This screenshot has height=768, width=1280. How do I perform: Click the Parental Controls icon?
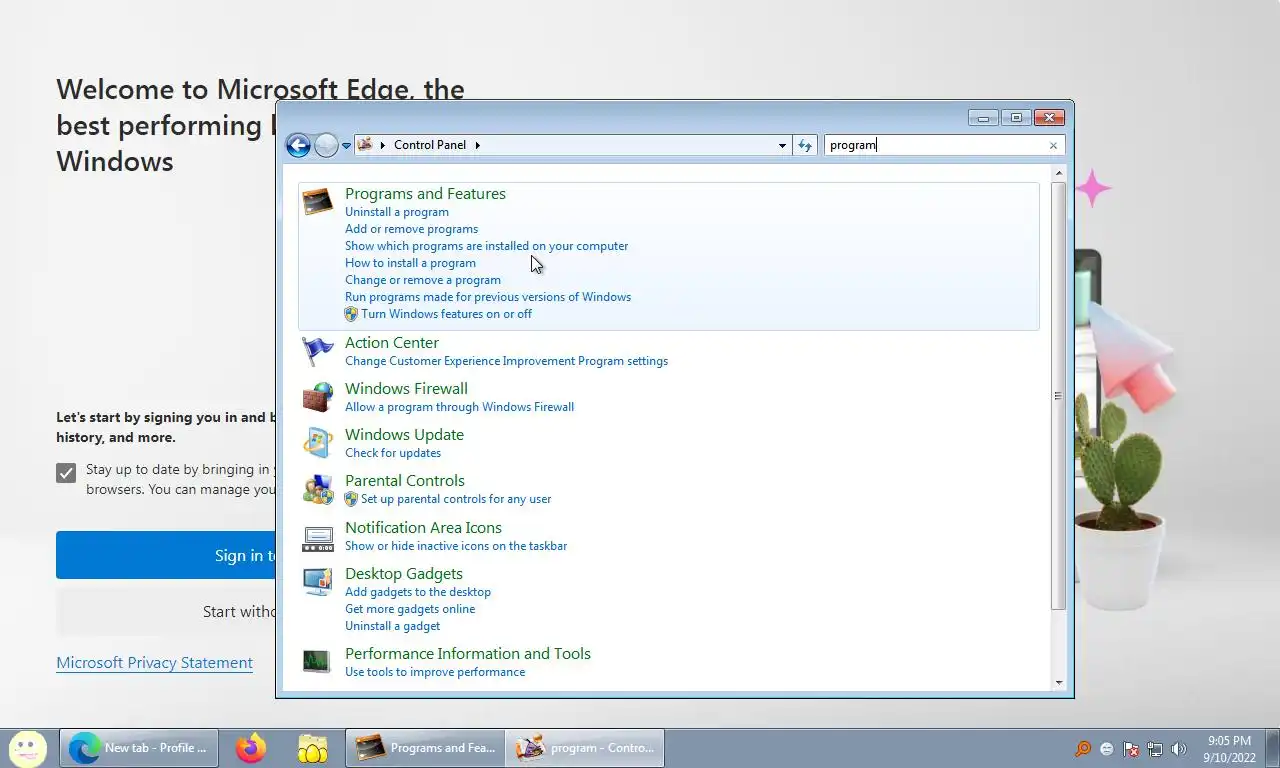318,489
